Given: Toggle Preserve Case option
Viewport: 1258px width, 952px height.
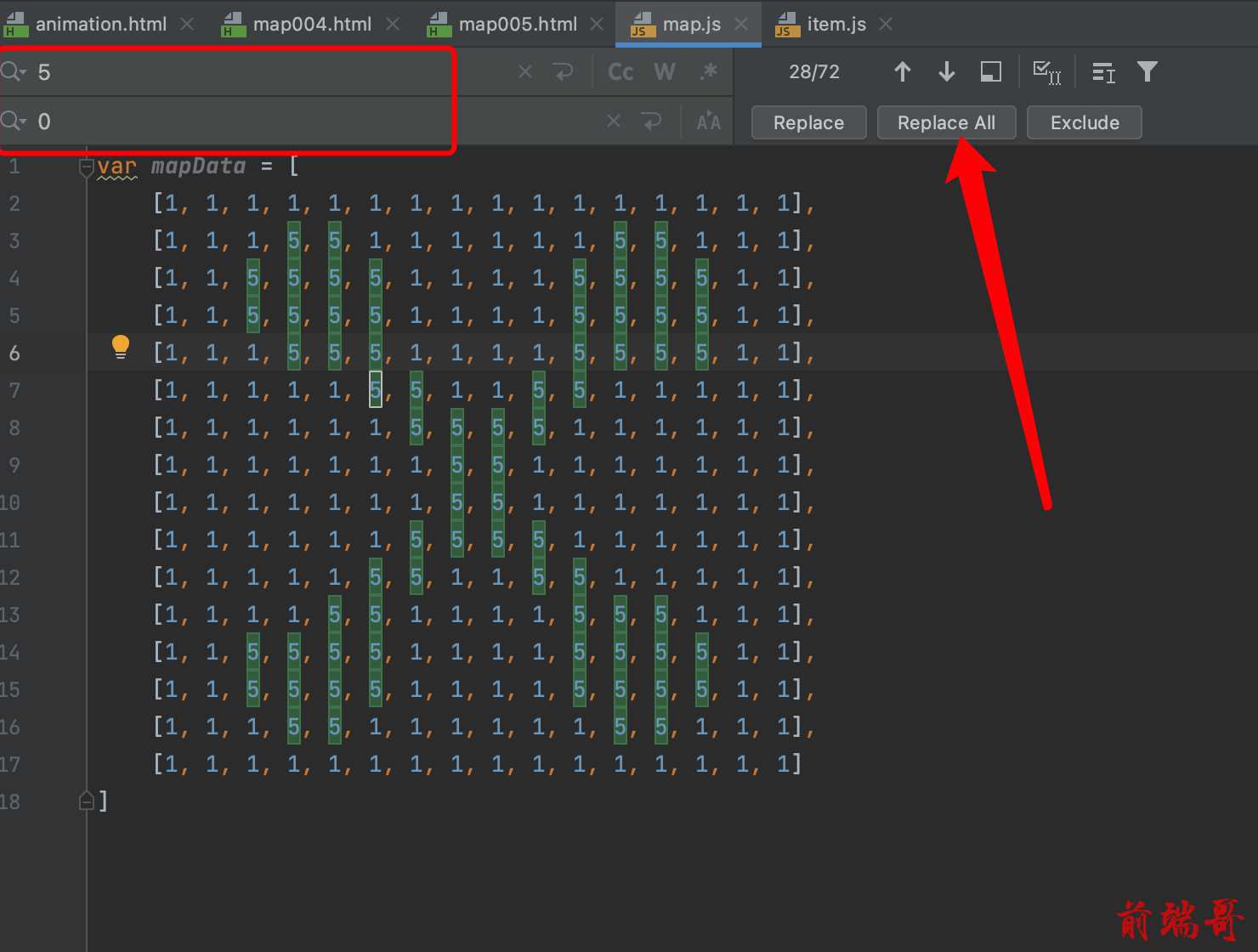Looking at the screenshot, I should [x=708, y=122].
